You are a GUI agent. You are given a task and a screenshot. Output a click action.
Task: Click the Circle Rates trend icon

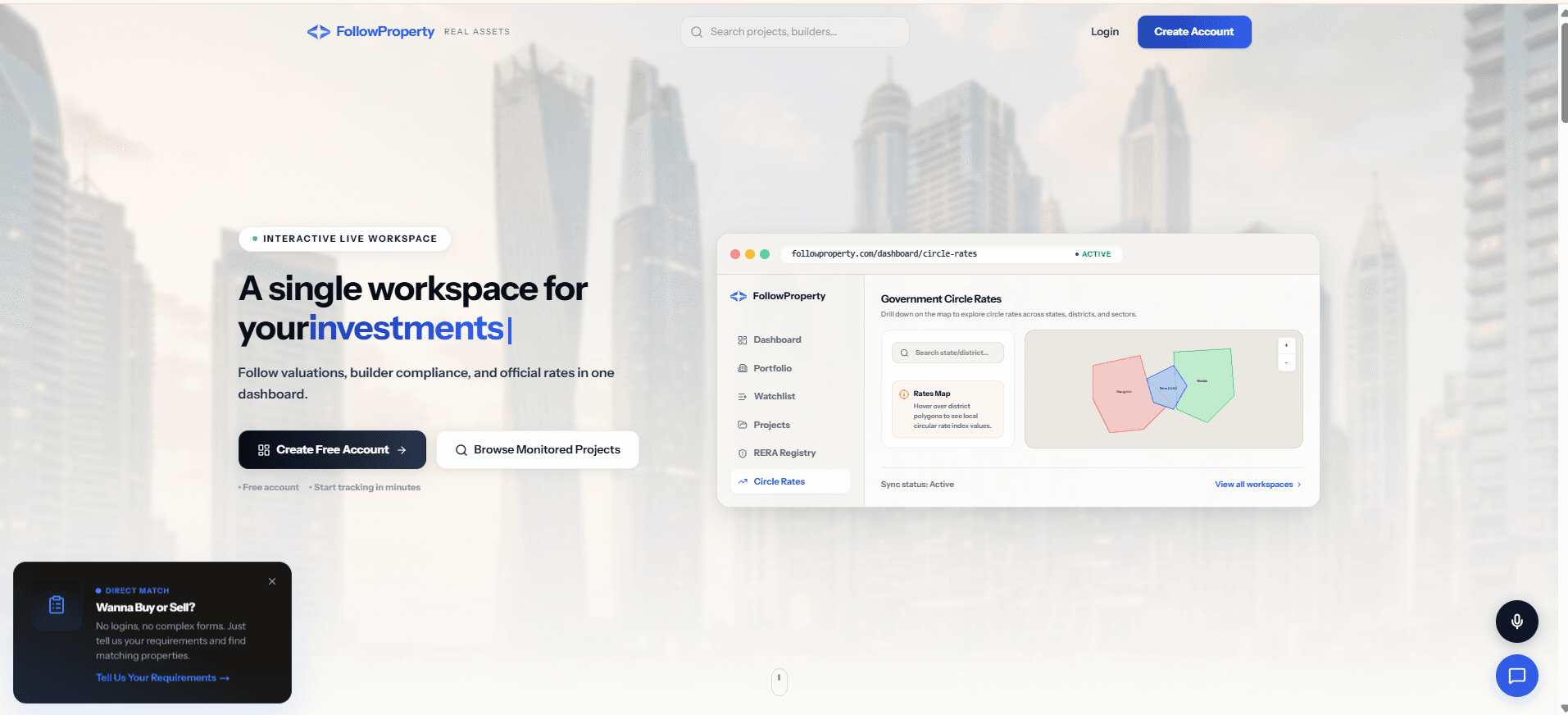(x=743, y=481)
